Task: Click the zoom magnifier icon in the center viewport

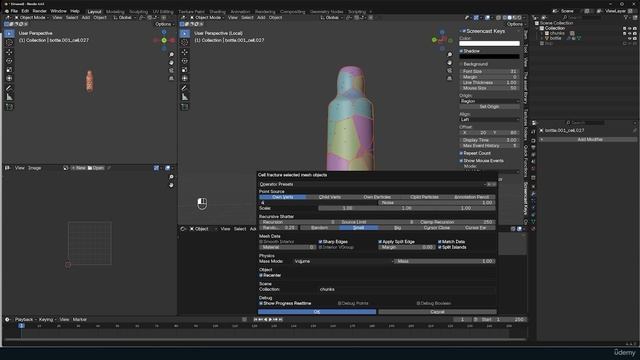Action: click(x=449, y=55)
